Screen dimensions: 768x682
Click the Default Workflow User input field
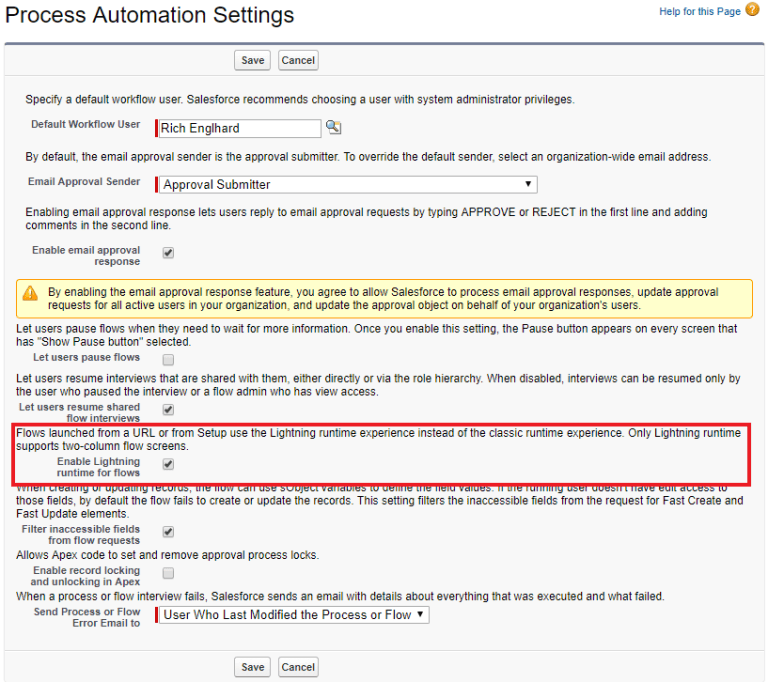point(240,128)
